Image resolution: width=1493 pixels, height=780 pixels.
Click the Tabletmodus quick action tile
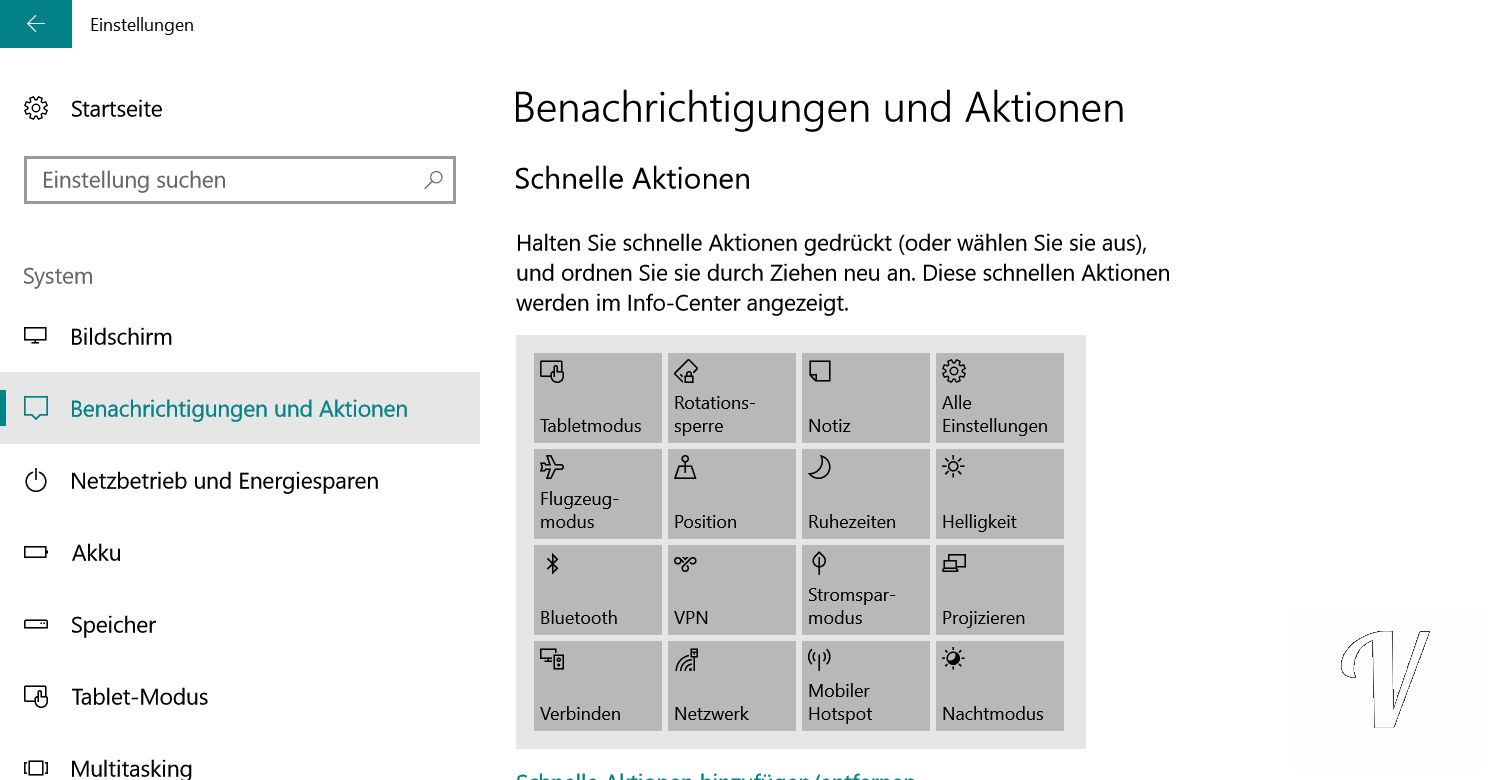click(x=597, y=397)
